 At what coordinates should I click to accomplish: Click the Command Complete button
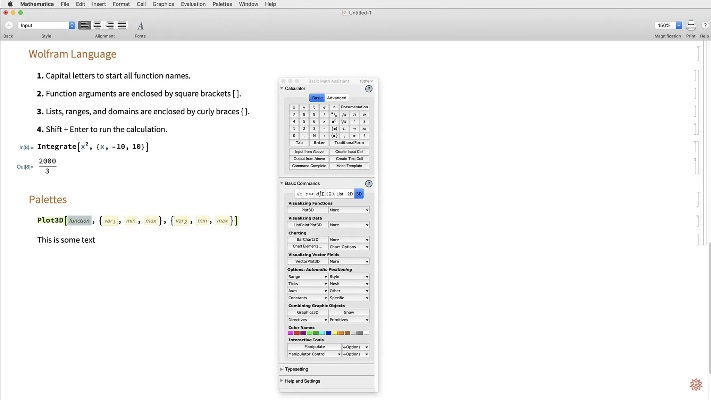pyautogui.click(x=307, y=165)
